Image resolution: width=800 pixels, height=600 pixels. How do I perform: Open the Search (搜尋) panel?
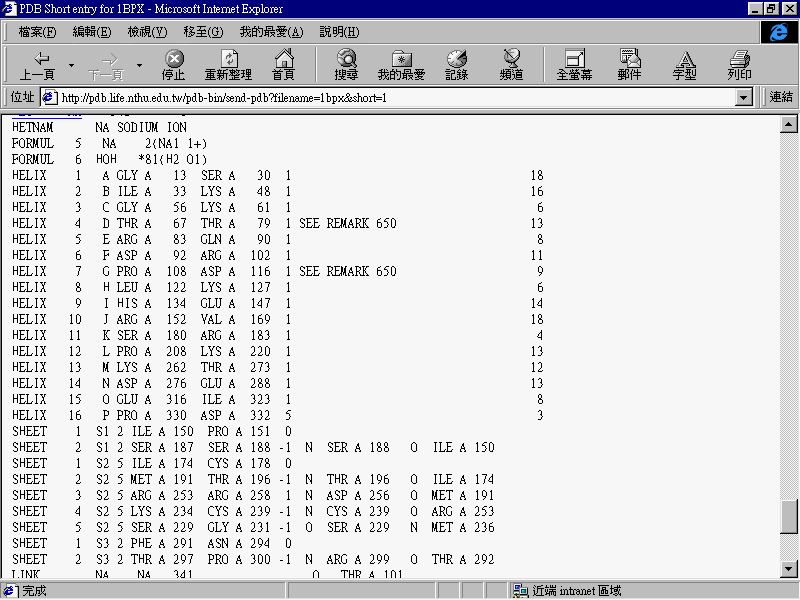[346, 65]
